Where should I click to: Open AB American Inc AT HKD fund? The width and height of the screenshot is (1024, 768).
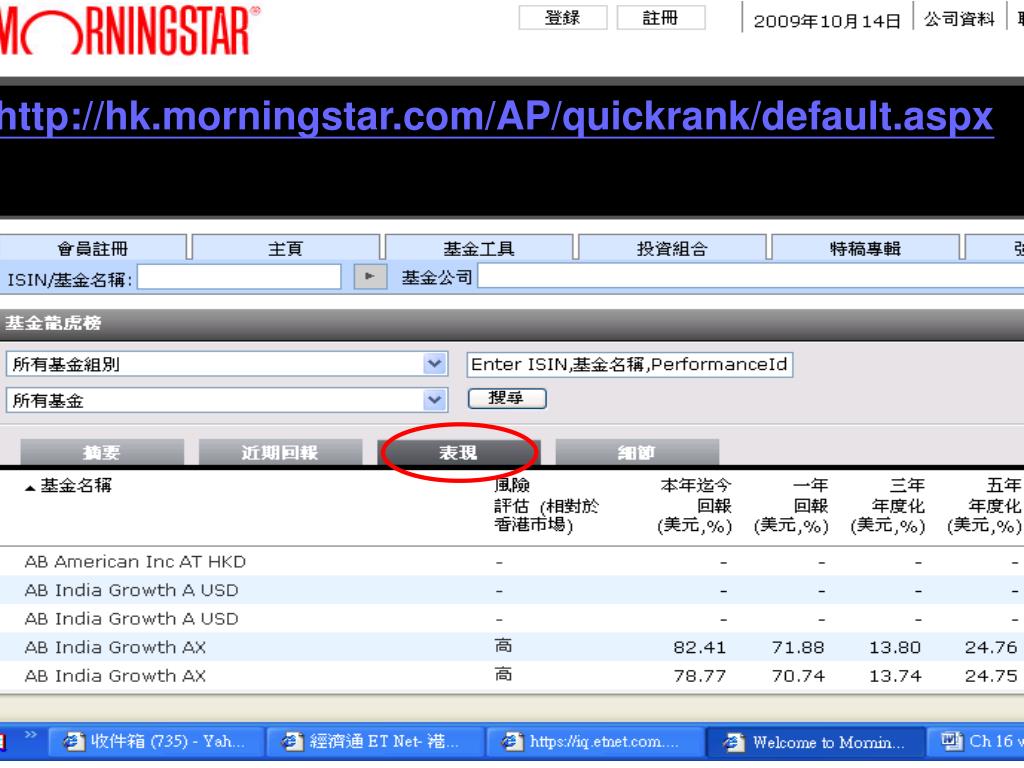tap(135, 562)
